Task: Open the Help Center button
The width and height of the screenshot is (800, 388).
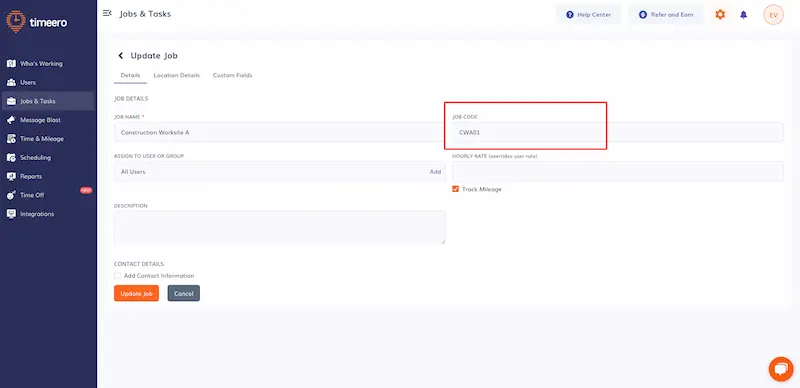Action: [x=588, y=15]
